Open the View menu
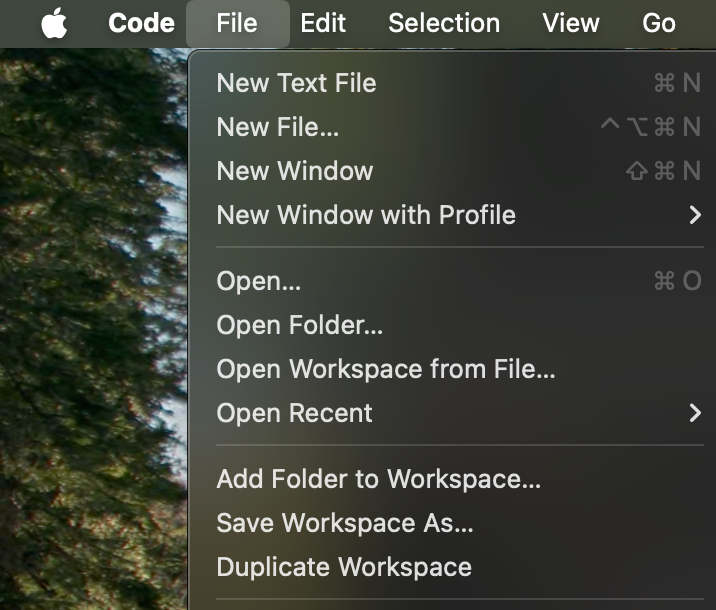 [570, 23]
